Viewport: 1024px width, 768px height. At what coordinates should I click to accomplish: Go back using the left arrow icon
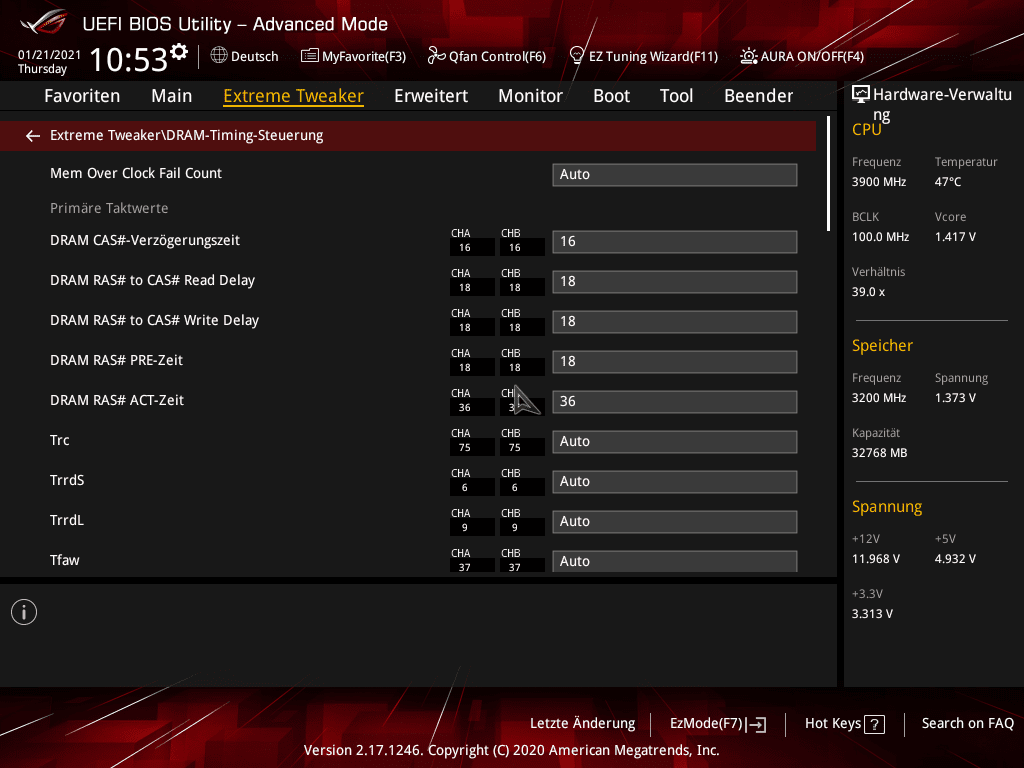[33, 136]
